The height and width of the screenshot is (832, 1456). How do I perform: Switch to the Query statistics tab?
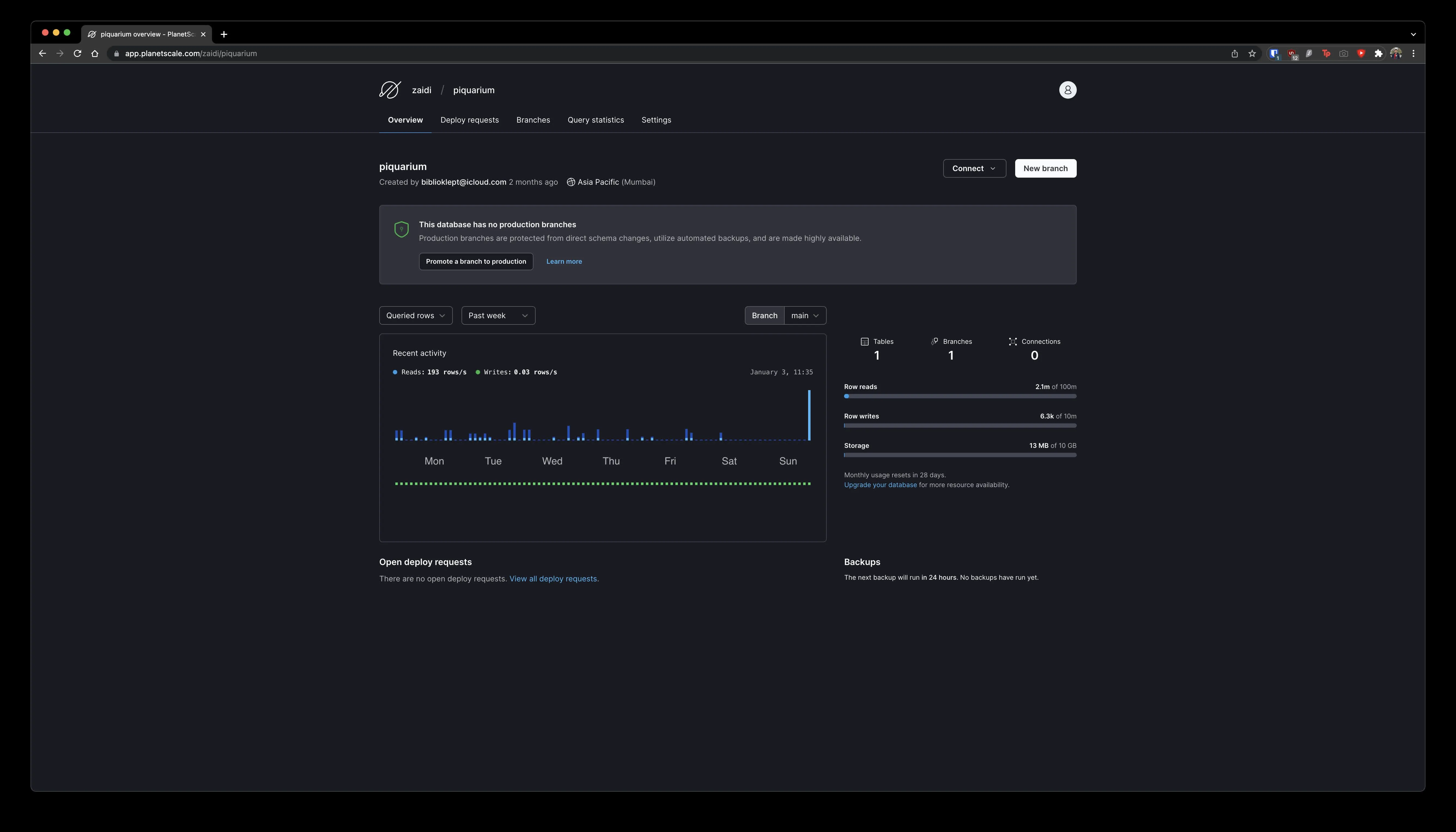pos(595,120)
